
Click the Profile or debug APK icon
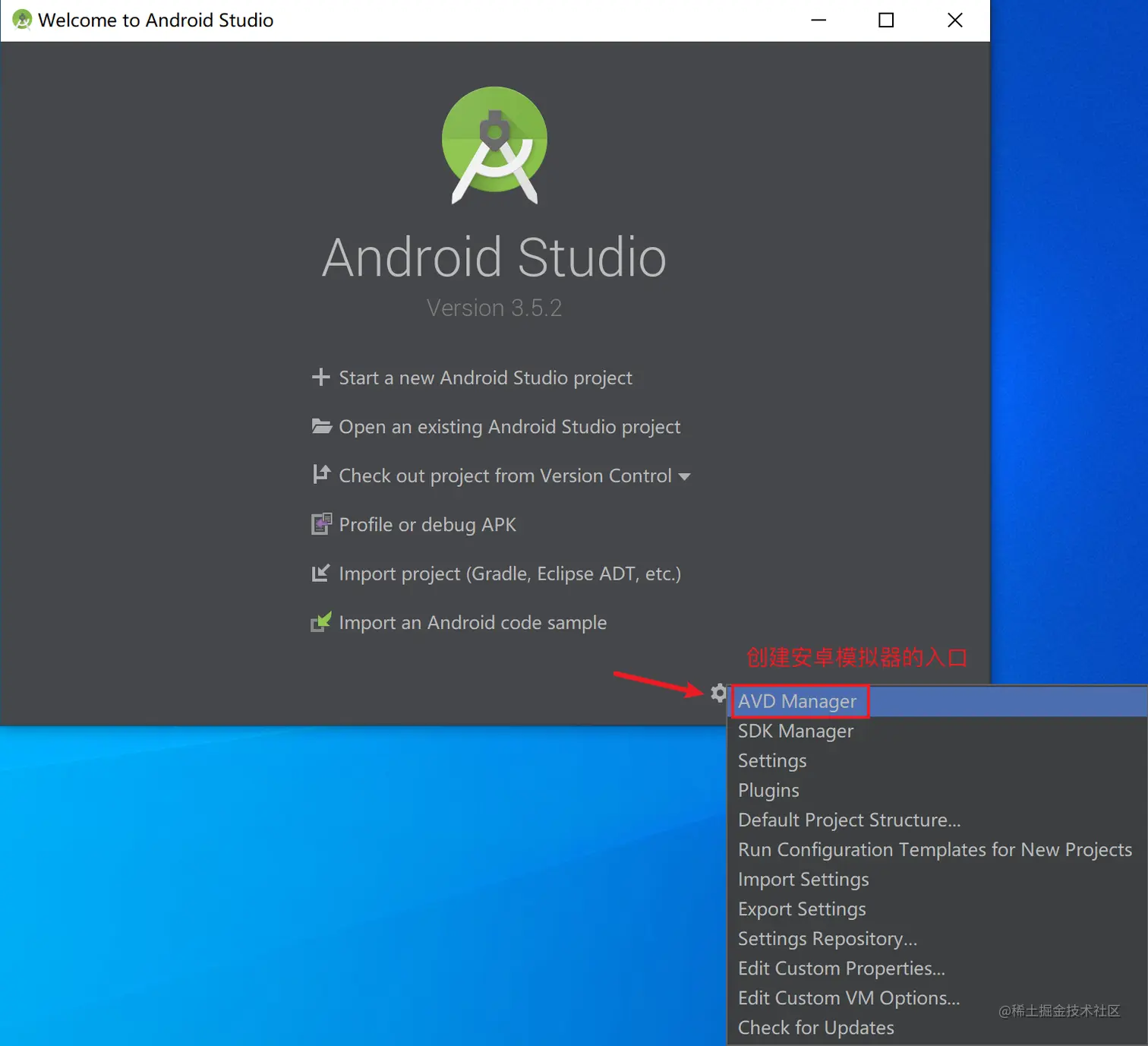(x=321, y=523)
